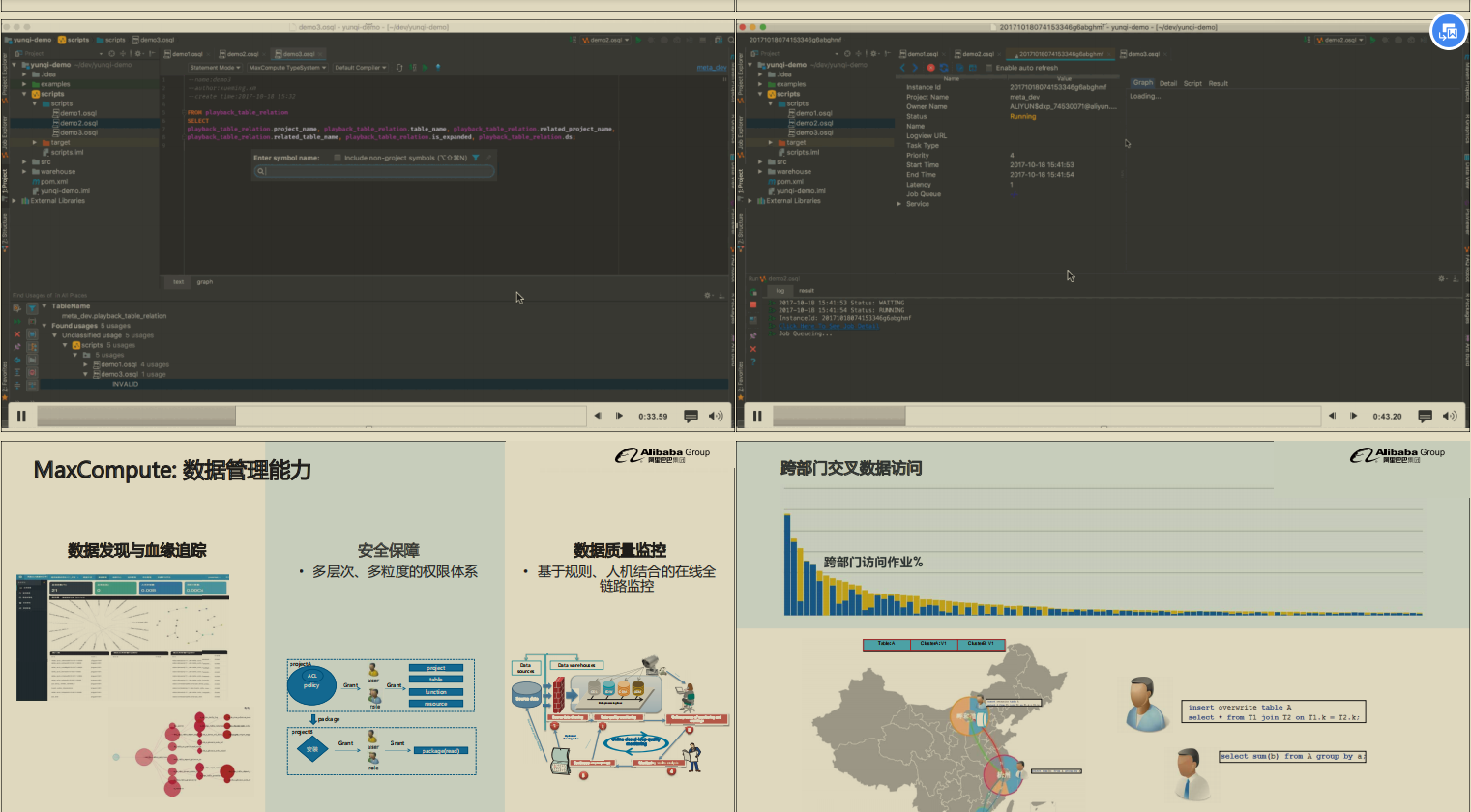Expand the Service row in job details

[899, 204]
